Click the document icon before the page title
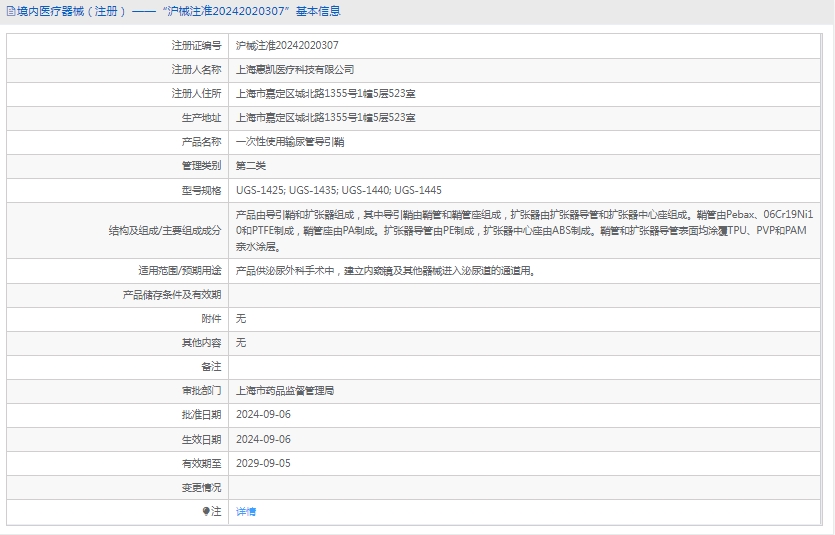Viewport: 835px width, 535px height. point(10,12)
